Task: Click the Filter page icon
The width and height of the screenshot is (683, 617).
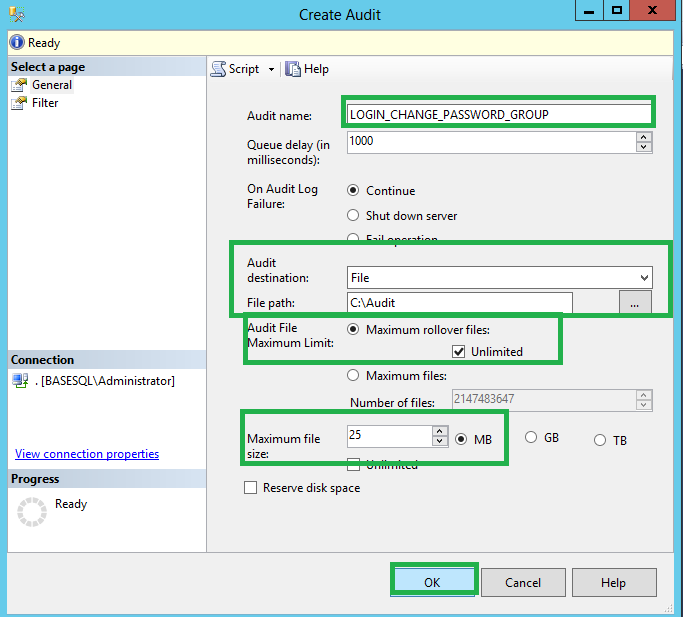Action: coord(19,103)
